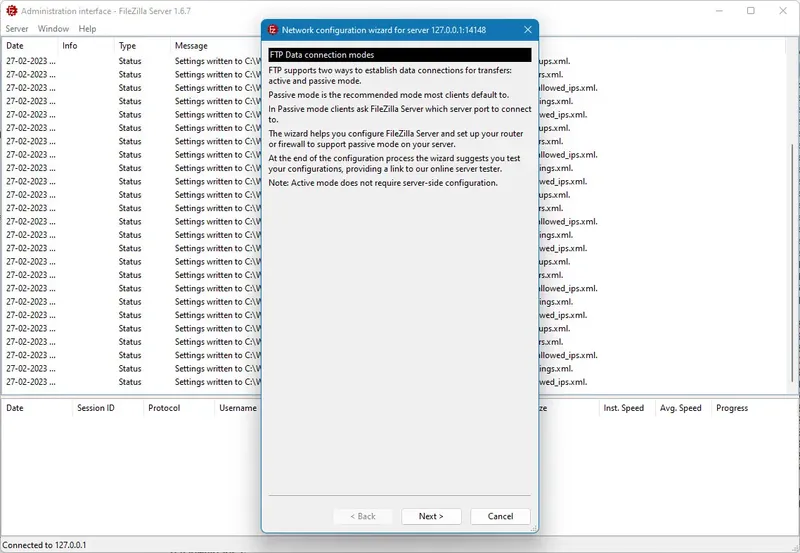
Task: Click the 'Passive mode is the recommended mode' line
Action: click(389, 95)
